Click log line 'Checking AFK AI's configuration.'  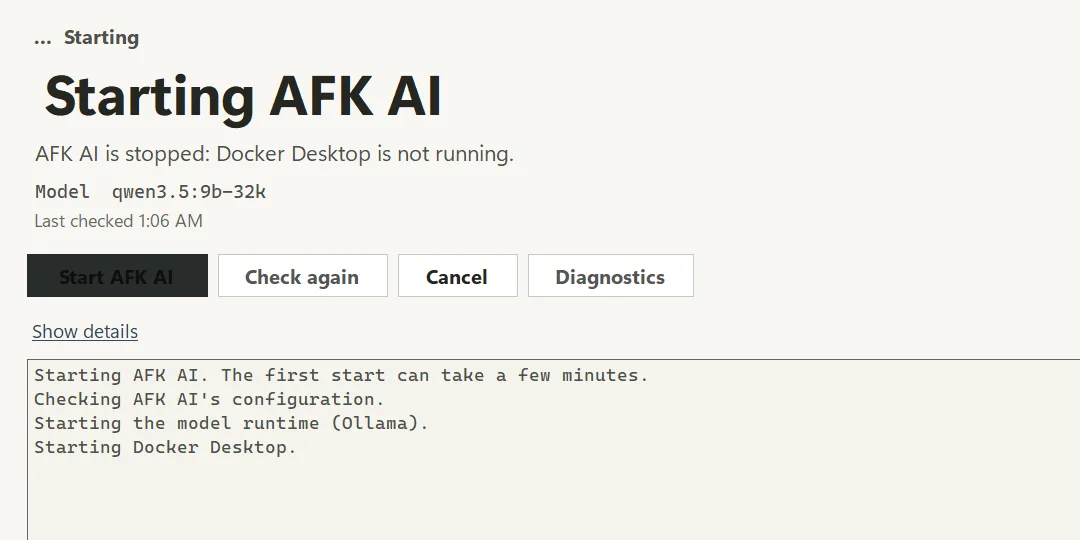click(x=209, y=399)
